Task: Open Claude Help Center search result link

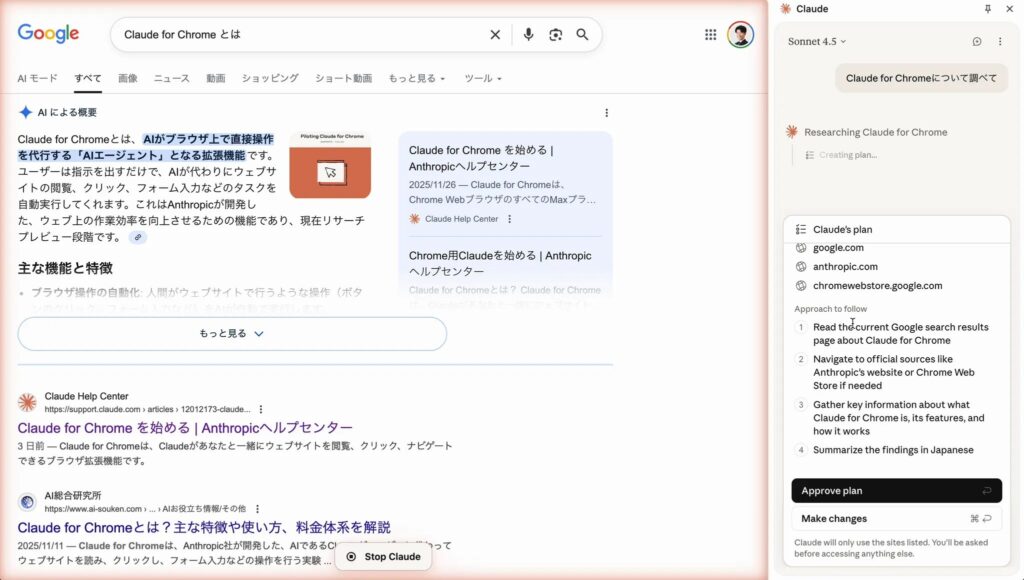Action: (x=185, y=428)
